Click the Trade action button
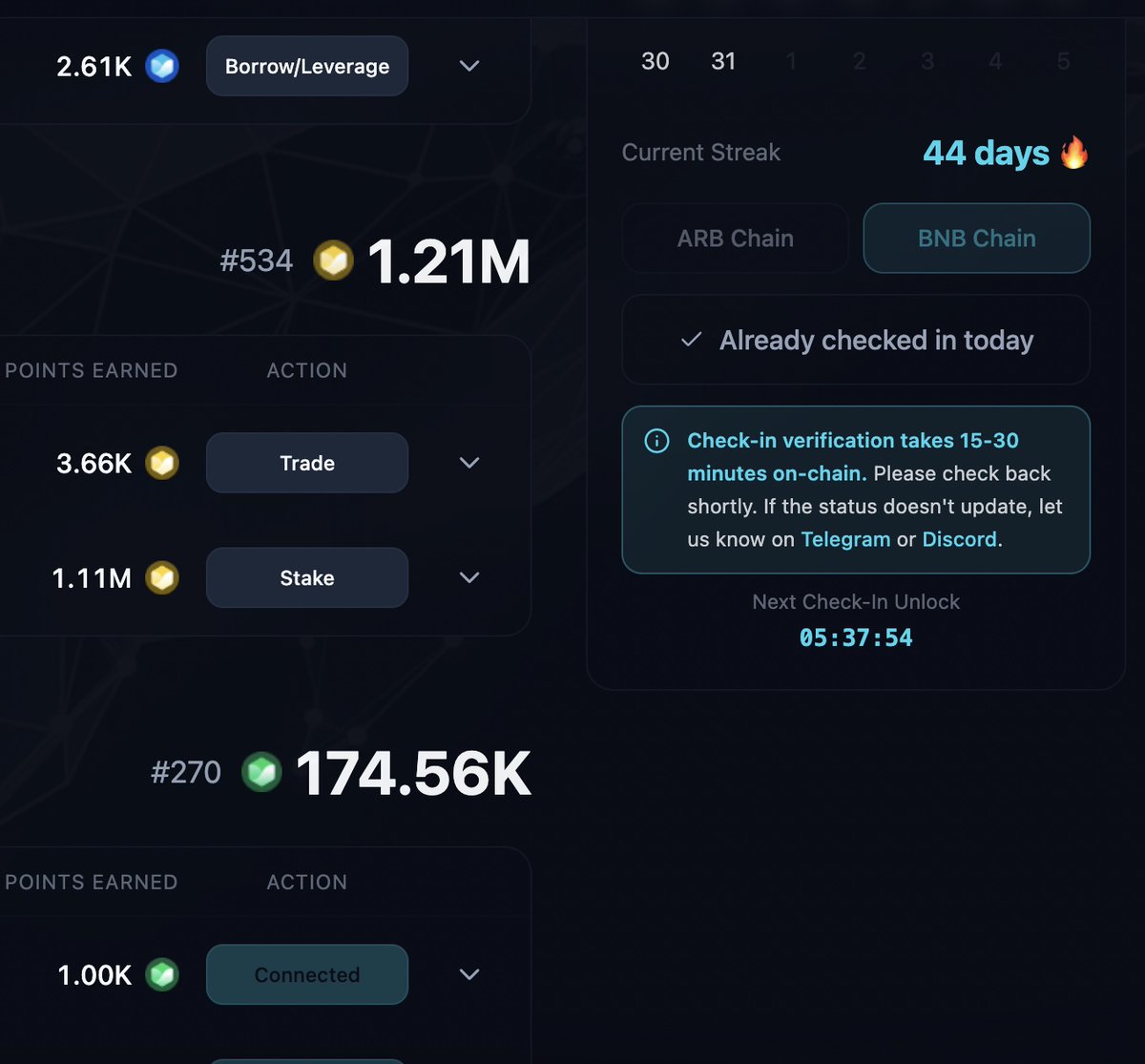Viewport: 1145px width, 1064px height. (307, 463)
